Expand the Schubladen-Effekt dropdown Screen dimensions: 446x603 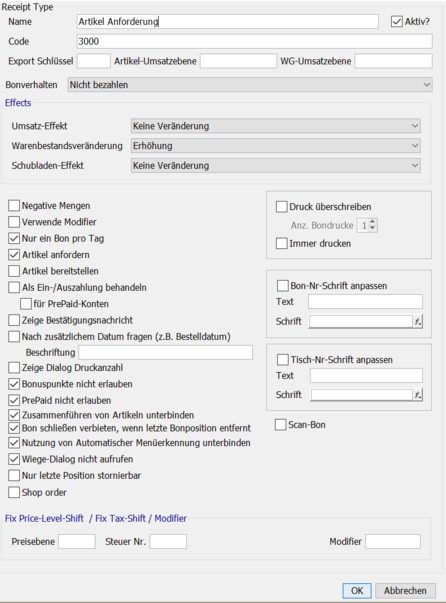pos(276,166)
